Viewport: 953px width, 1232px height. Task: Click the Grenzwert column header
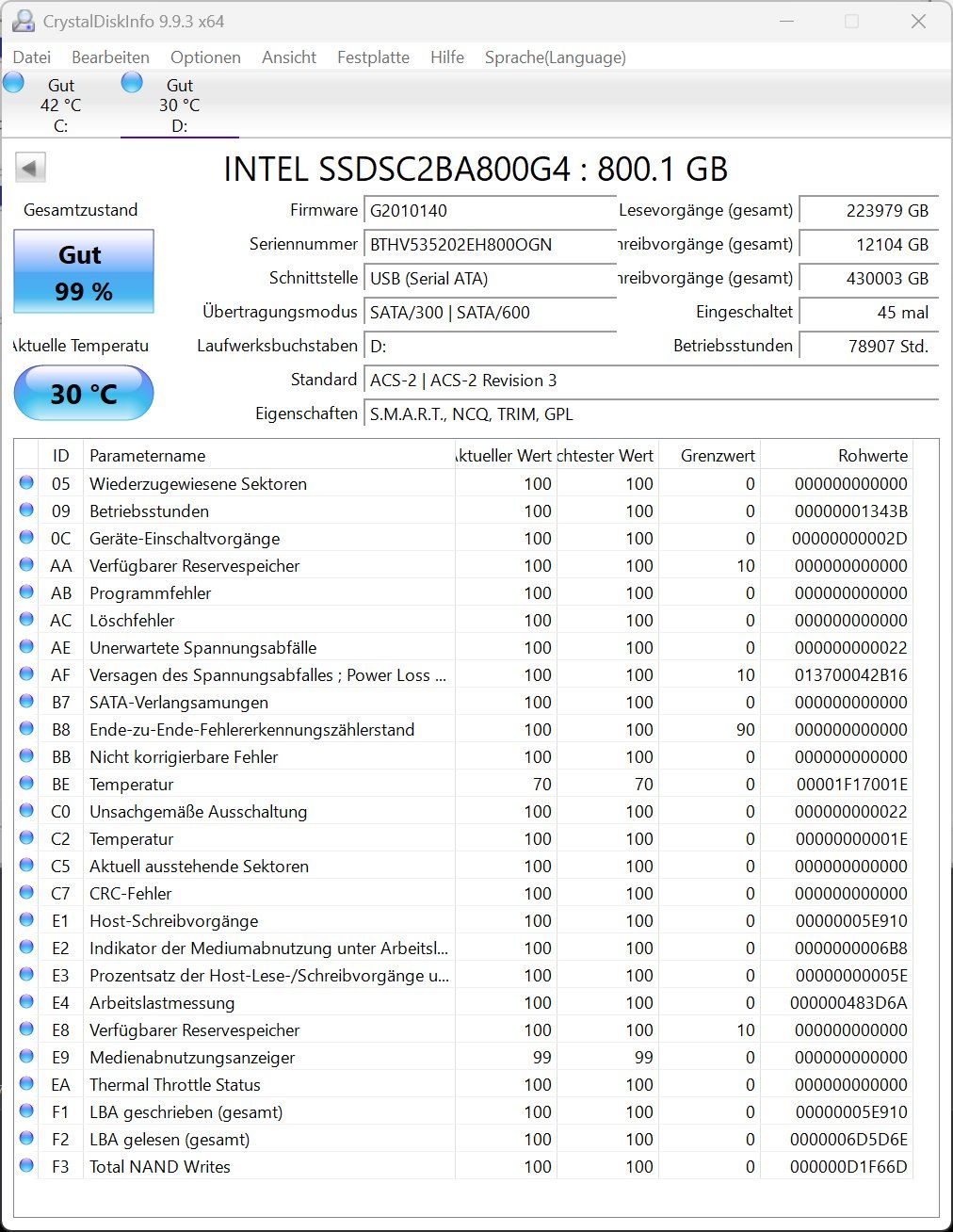pos(710,456)
